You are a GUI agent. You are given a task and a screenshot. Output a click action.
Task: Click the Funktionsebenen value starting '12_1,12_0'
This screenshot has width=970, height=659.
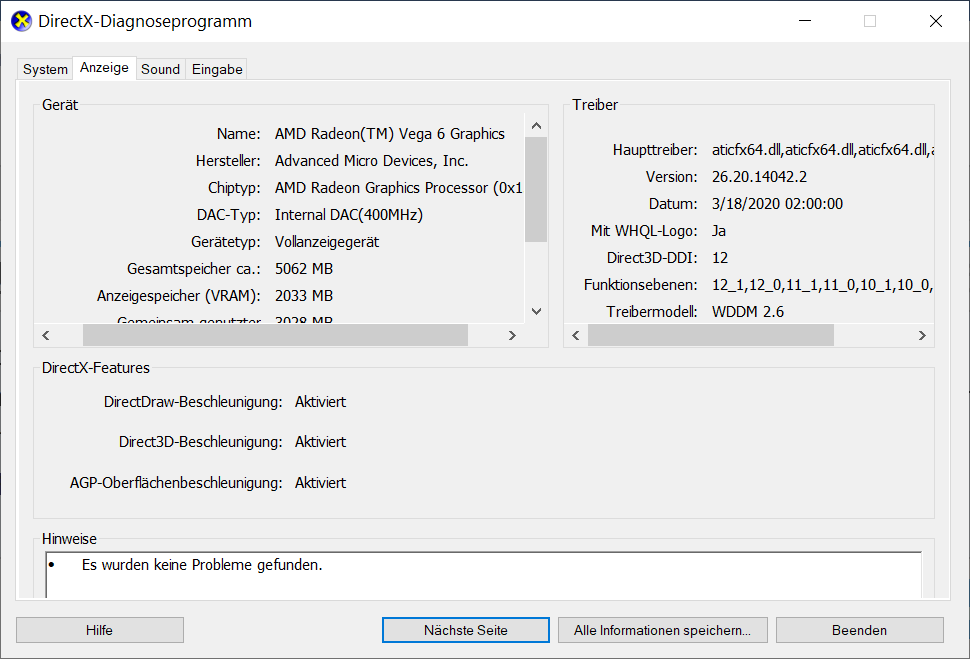click(822, 285)
